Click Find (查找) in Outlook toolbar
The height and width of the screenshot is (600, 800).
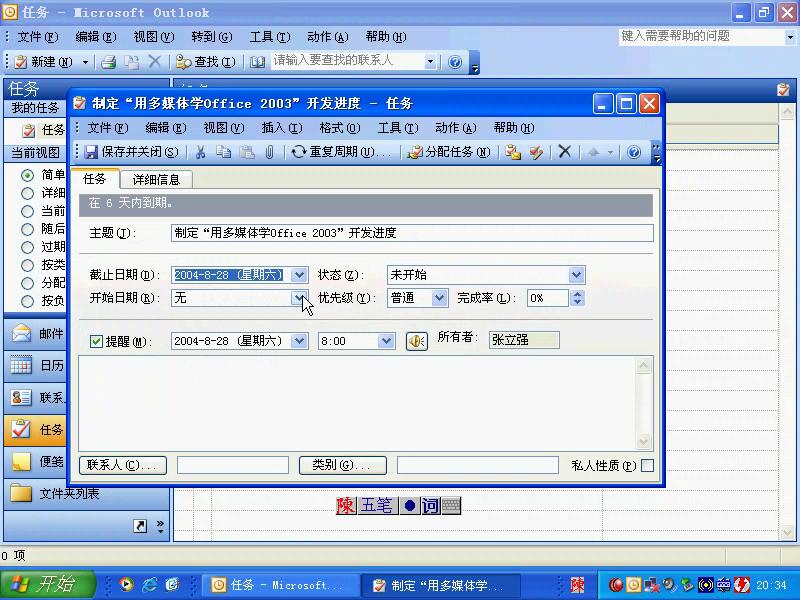coord(206,62)
